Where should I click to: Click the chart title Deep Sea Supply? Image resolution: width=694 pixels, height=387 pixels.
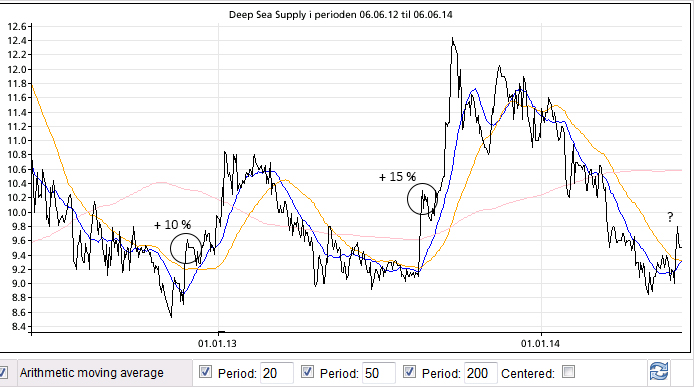pyautogui.click(x=340, y=15)
